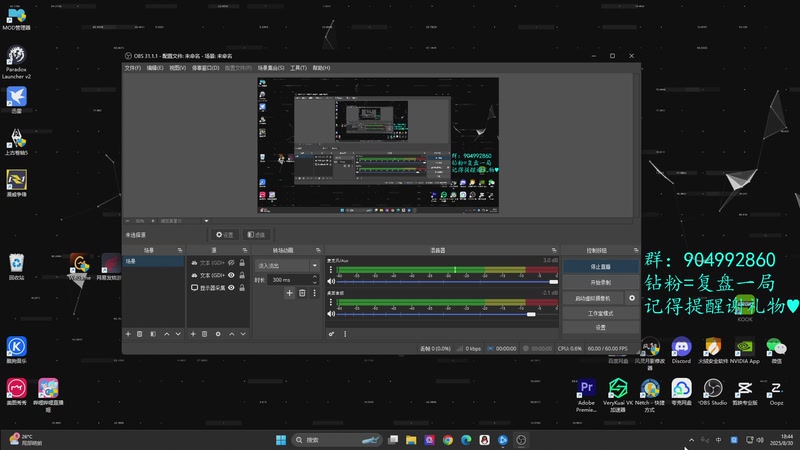The image size is (800, 450).
Task: Open virtual camera settings gear icon
Action: 632,298
